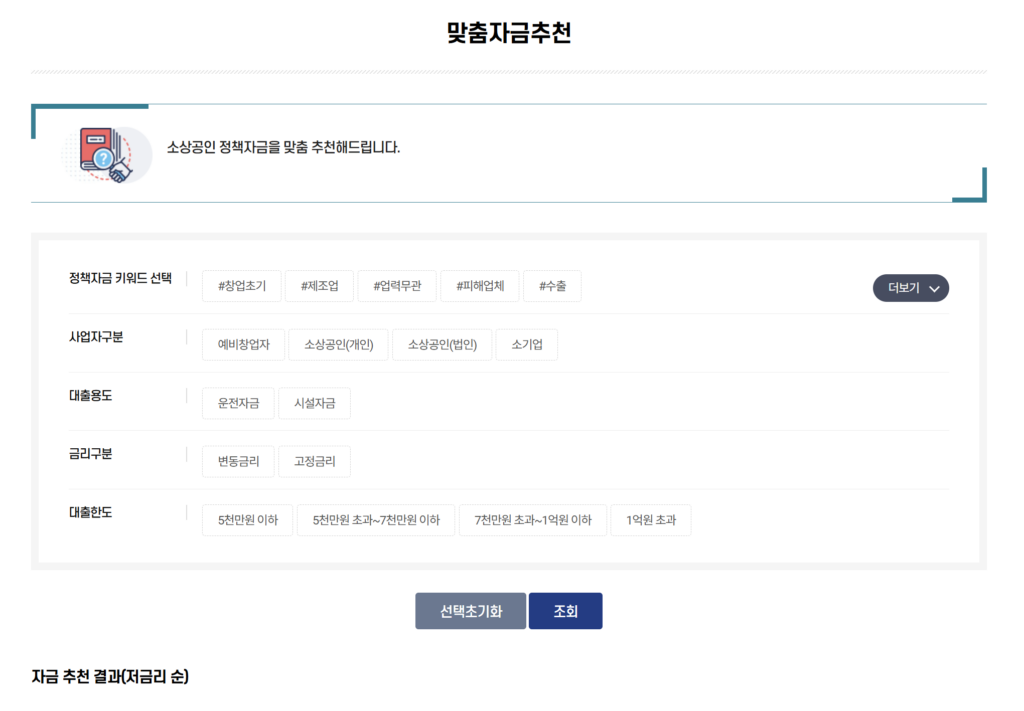
Task: Pick 변동금리 interest type
Action: coord(238,462)
